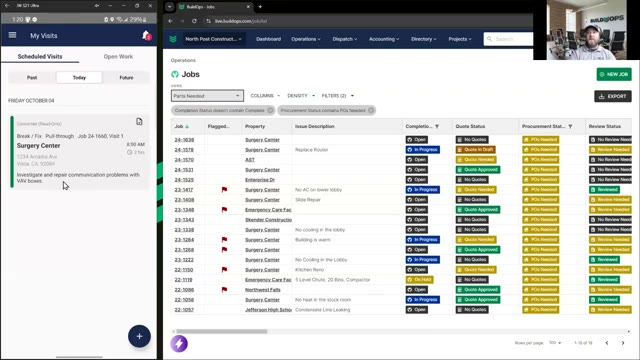This screenshot has width=640, height=360.
Task: Open Northwest Falls property link
Action: click(262, 290)
